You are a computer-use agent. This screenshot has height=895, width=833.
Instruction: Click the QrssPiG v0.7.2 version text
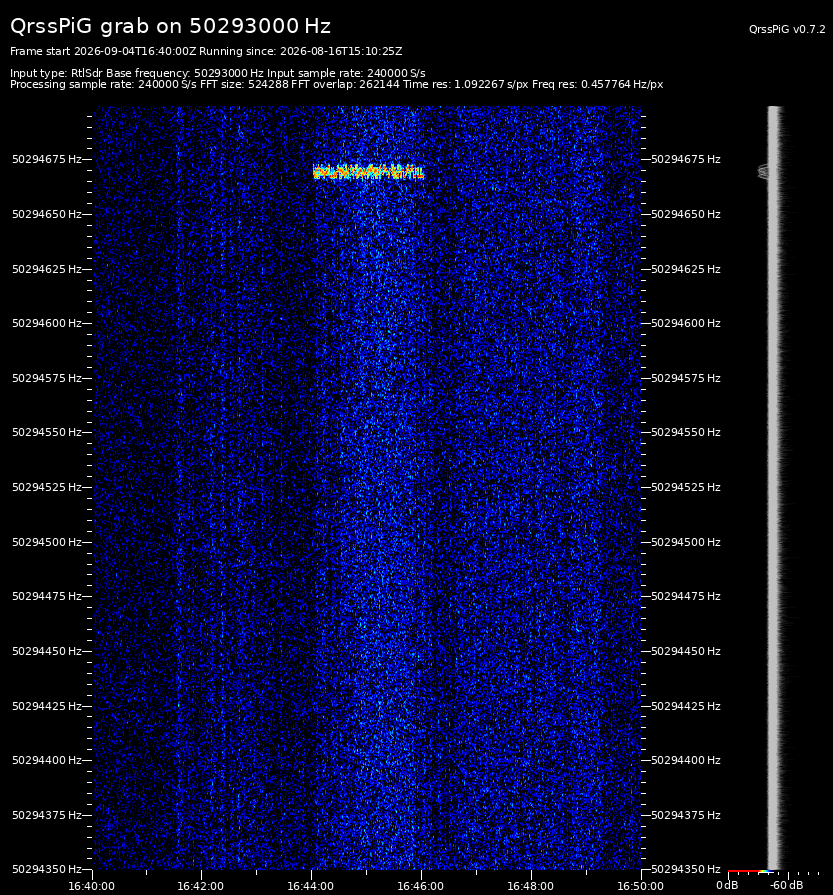[x=787, y=29]
